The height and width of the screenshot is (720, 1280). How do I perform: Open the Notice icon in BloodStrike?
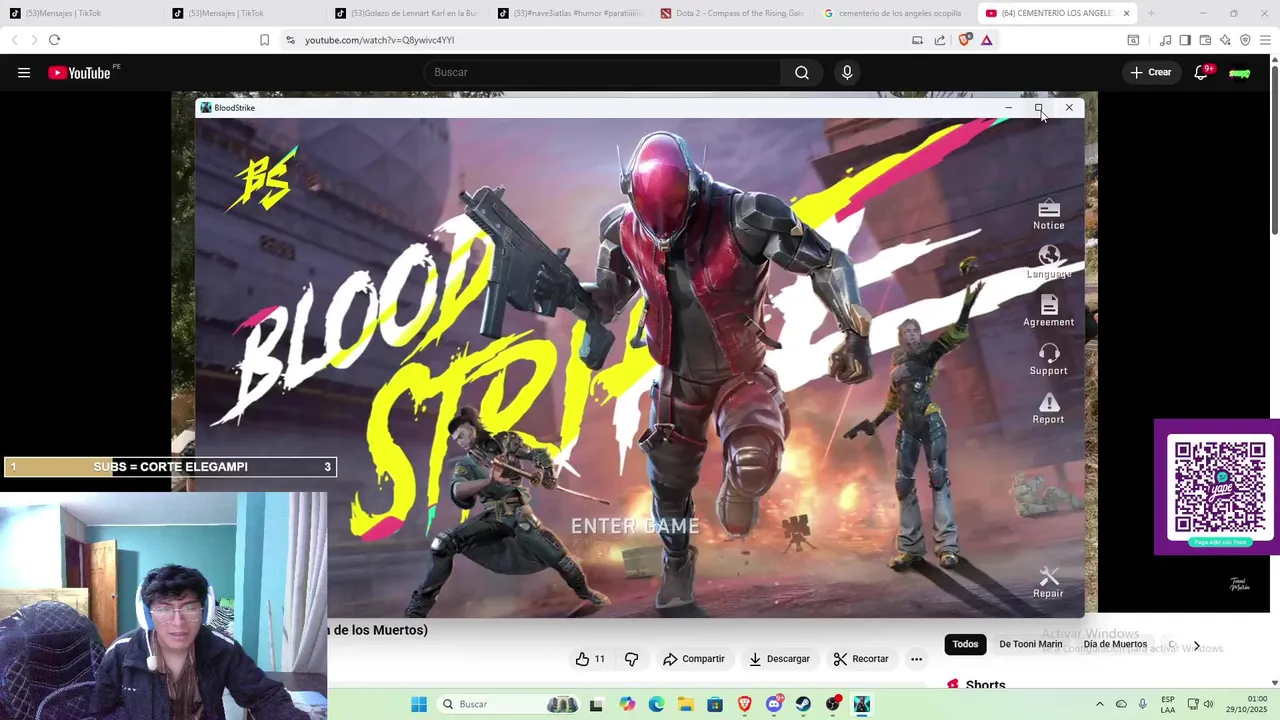coord(1048,215)
